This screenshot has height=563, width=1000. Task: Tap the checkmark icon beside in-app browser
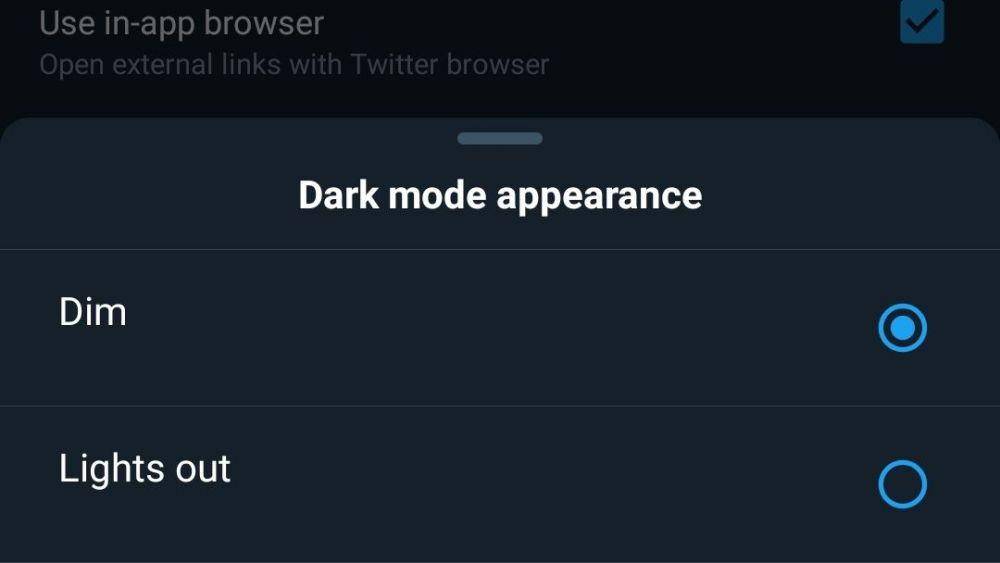[922, 21]
